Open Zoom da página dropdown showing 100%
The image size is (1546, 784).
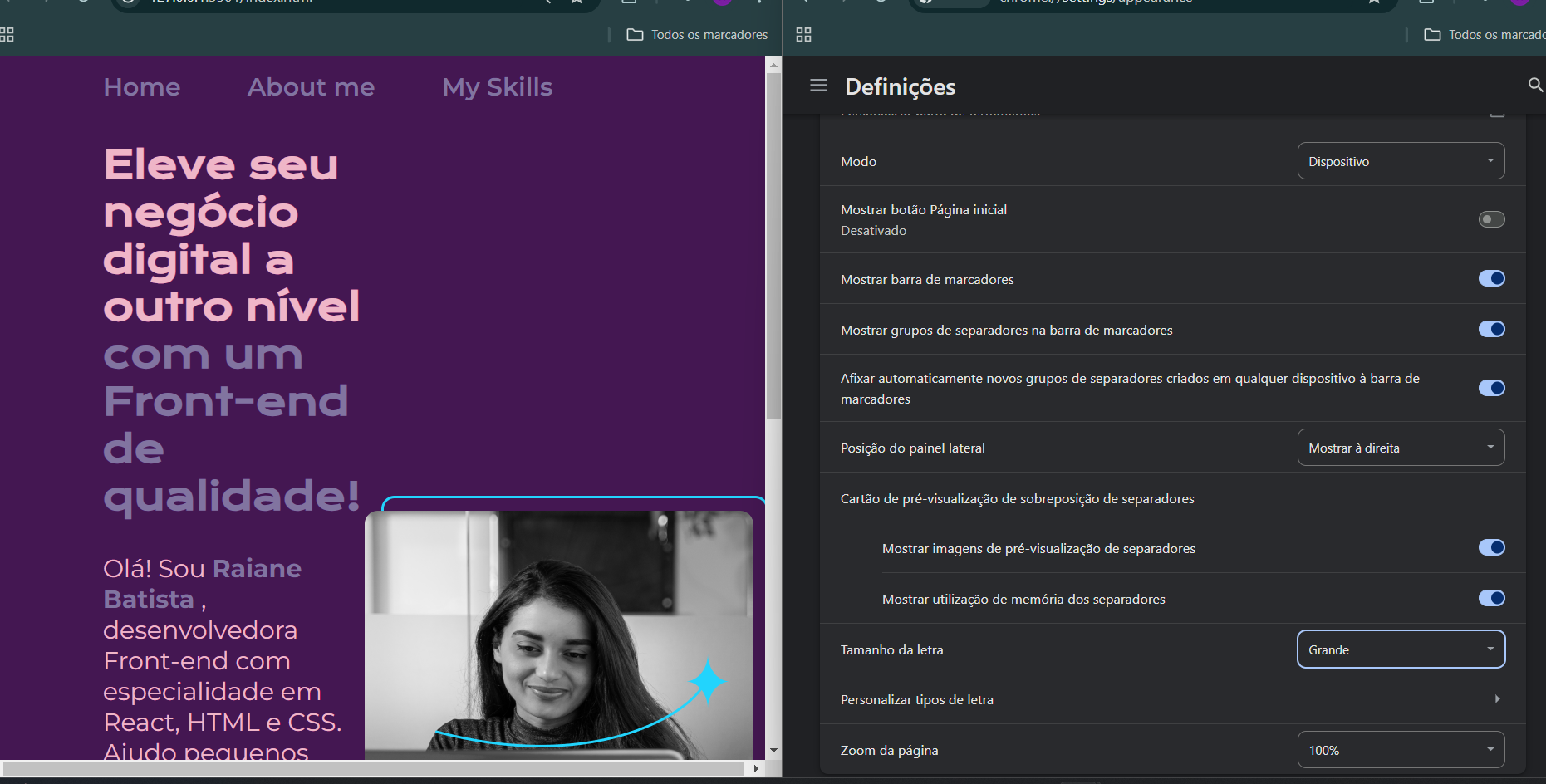[1401, 750]
